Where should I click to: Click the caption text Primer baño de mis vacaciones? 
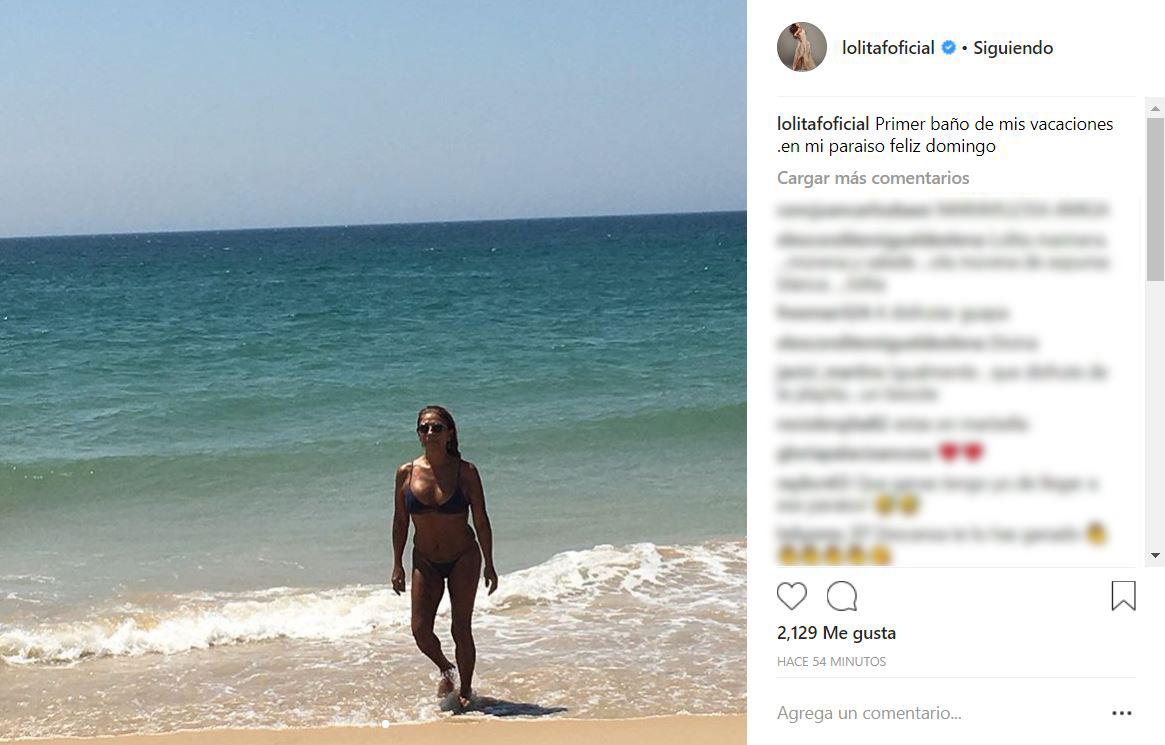pos(994,124)
